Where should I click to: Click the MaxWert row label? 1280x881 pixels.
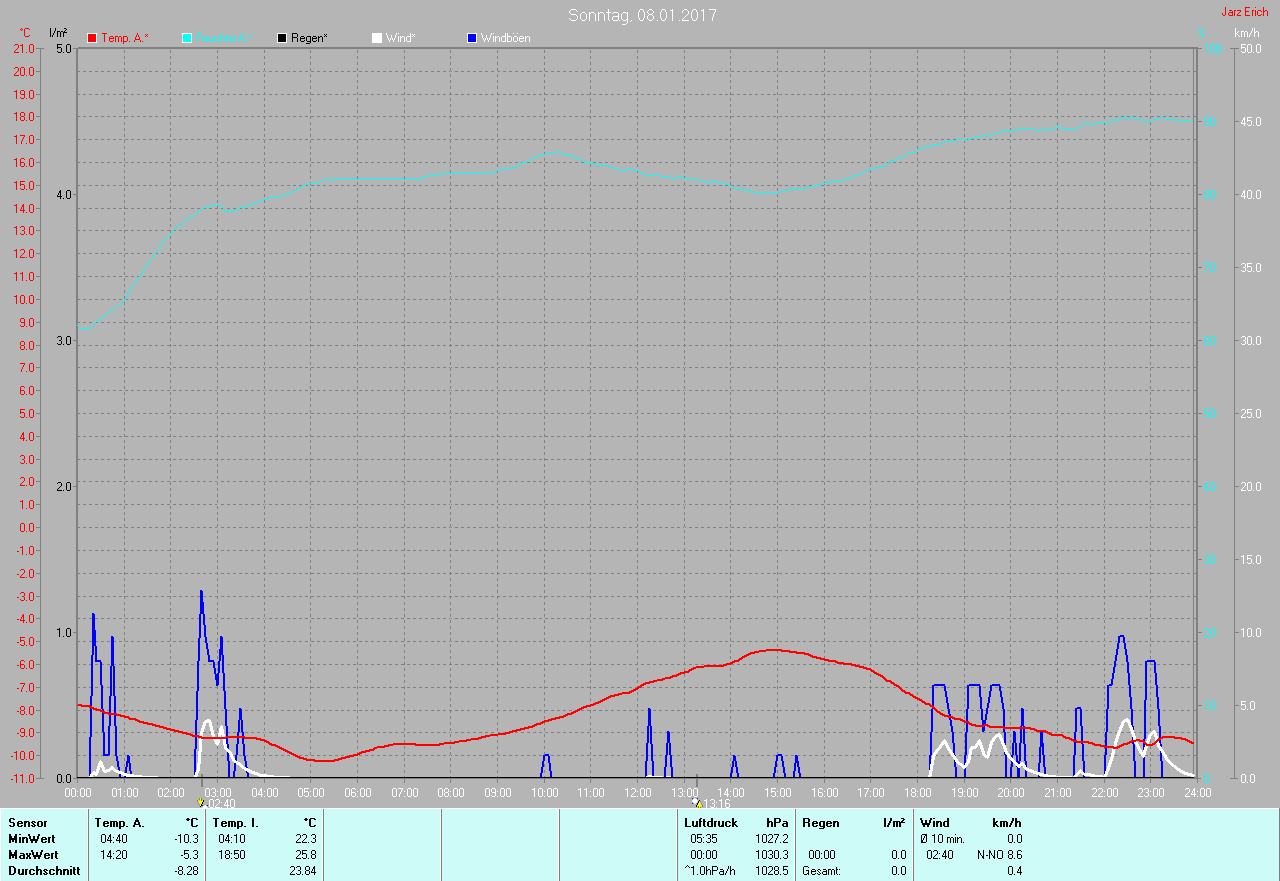pyautogui.click(x=33, y=855)
